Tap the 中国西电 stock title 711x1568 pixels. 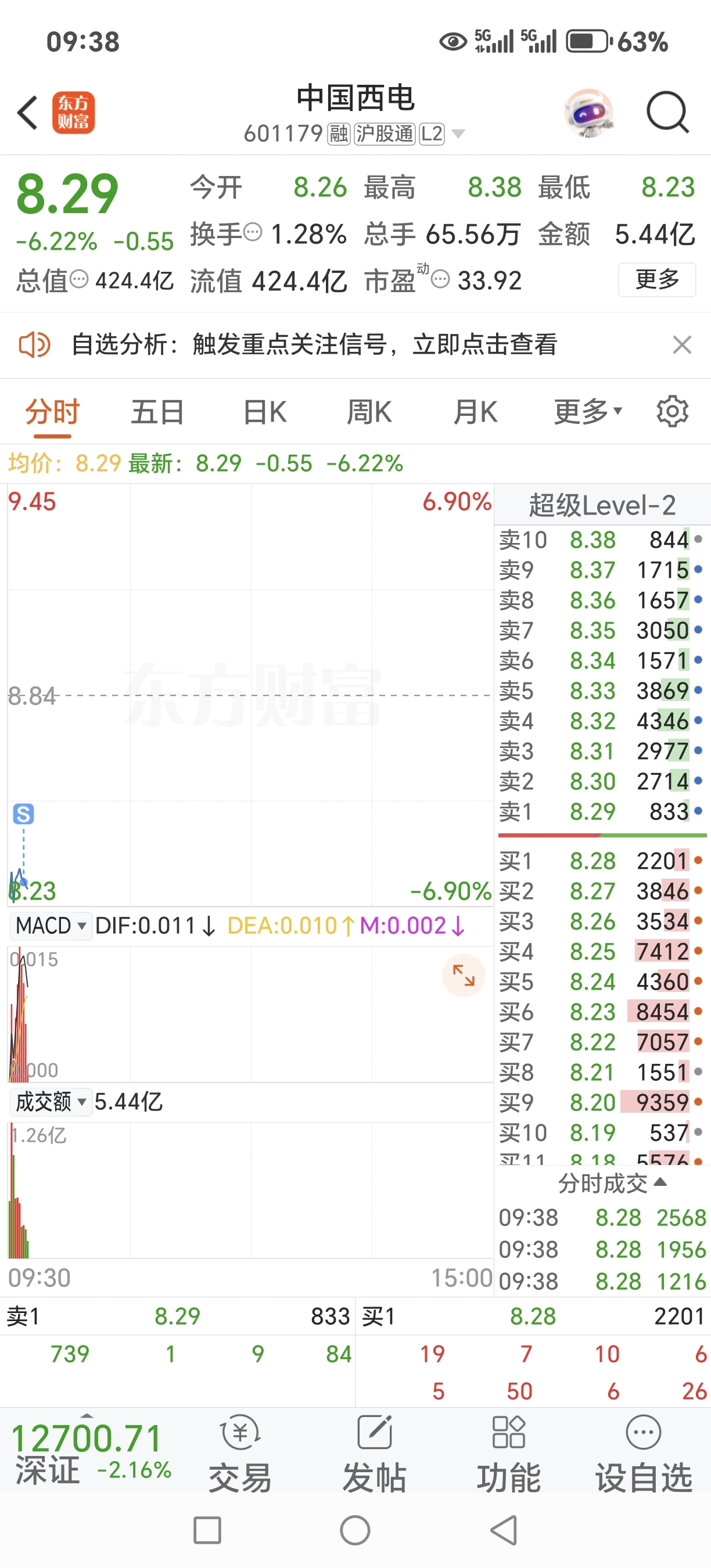pos(355,98)
